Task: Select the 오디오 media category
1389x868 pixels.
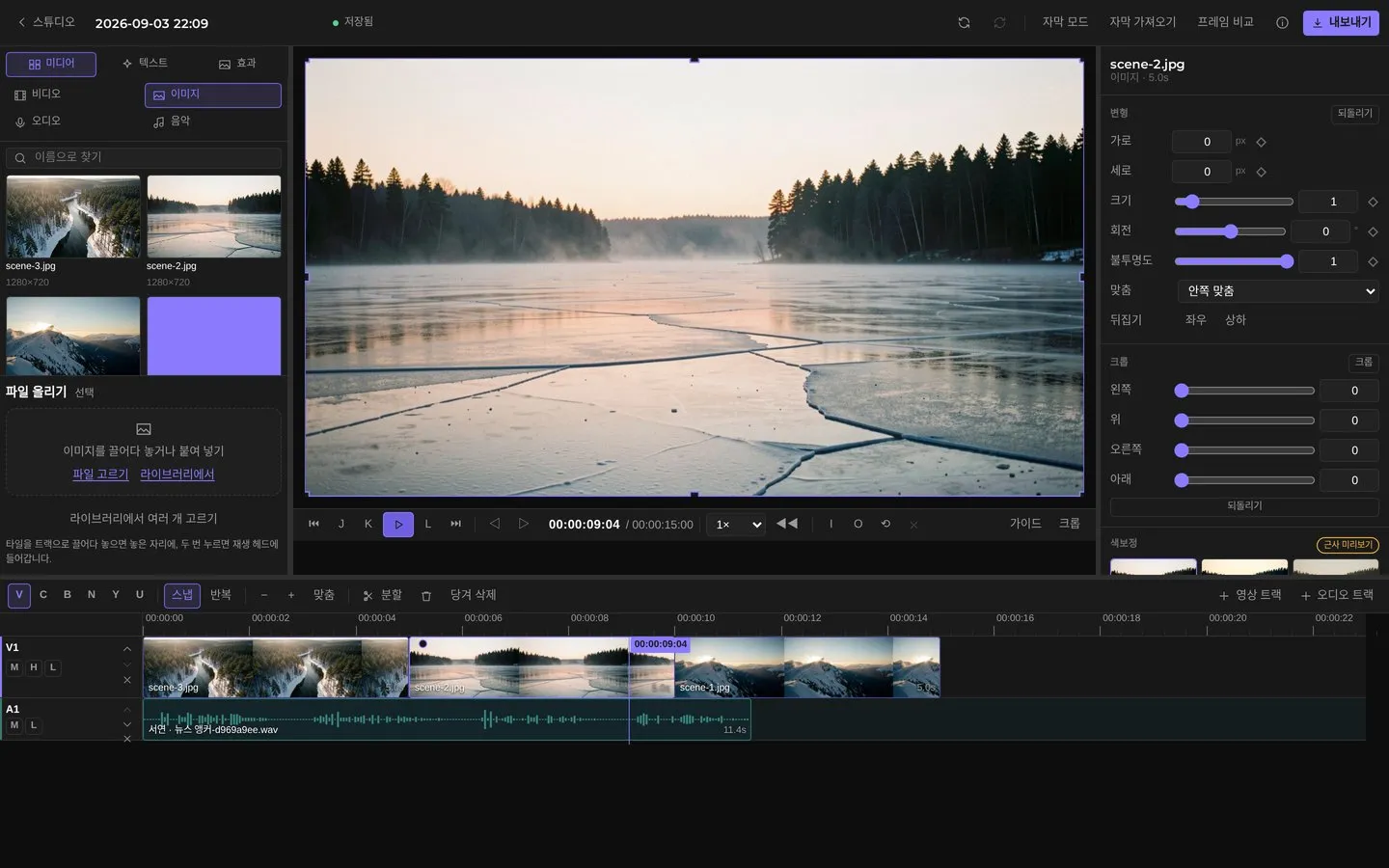Action: click(x=38, y=122)
